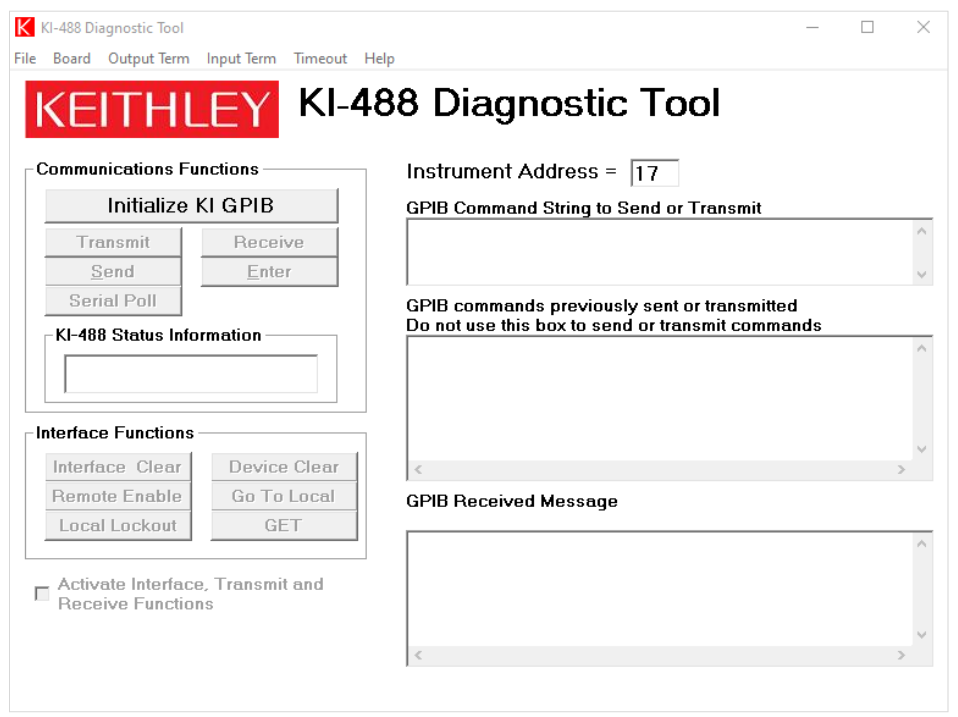This screenshot has width=958, height=717.
Task: Click the KI-488 Status Information field
Action: (191, 374)
